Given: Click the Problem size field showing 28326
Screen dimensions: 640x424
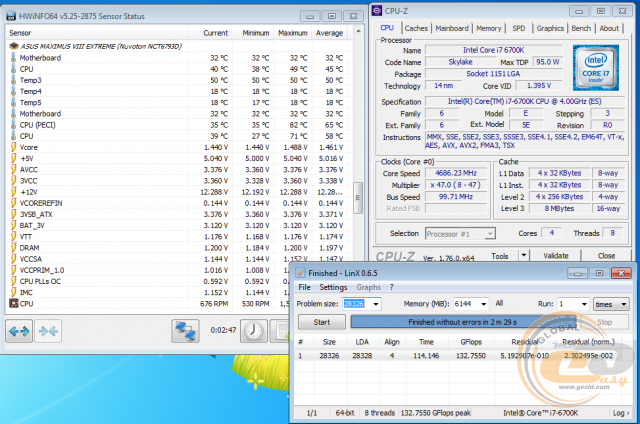Looking at the screenshot, I should pyautogui.click(x=357, y=304).
